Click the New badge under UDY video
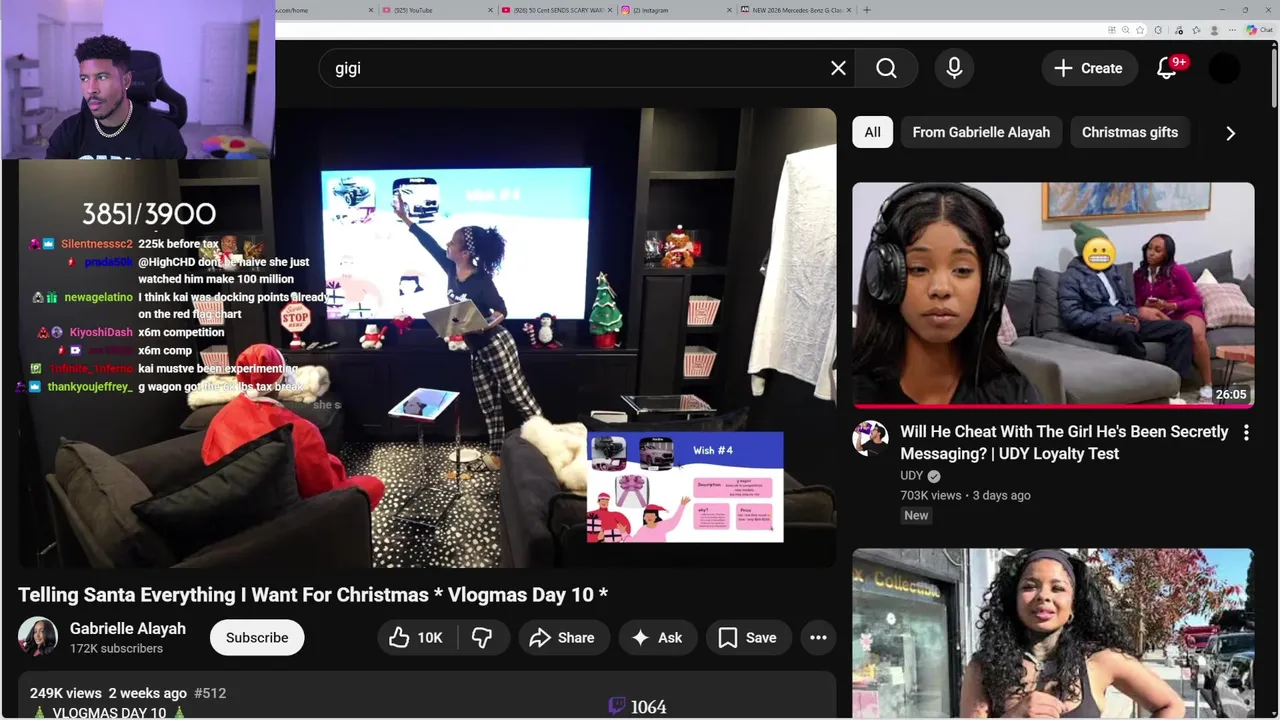1280x720 pixels. tap(916, 515)
